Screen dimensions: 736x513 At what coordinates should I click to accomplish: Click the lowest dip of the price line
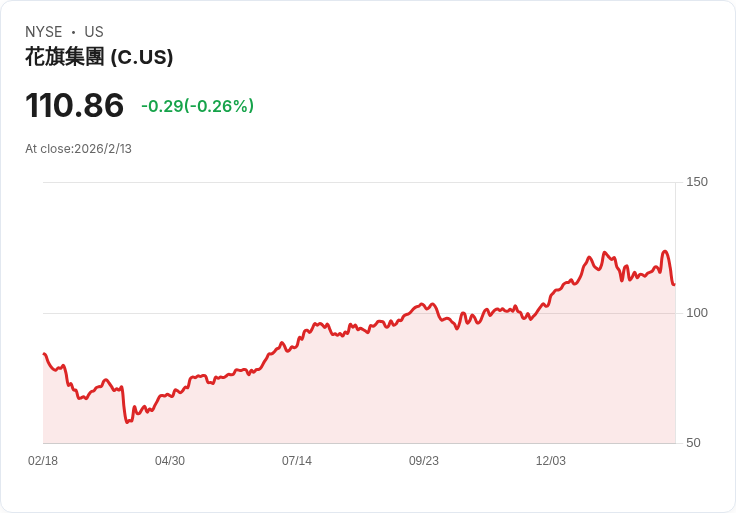click(x=127, y=422)
